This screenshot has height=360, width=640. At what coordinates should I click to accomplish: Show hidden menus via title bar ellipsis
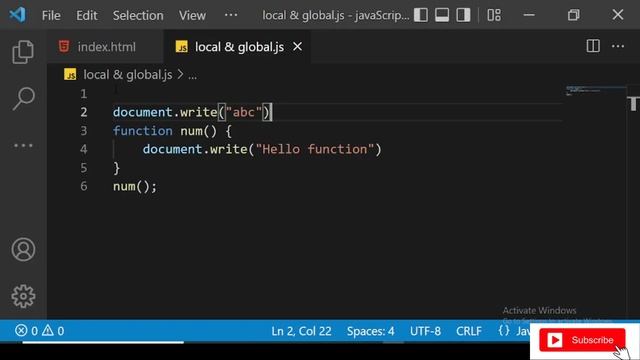pos(231,15)
